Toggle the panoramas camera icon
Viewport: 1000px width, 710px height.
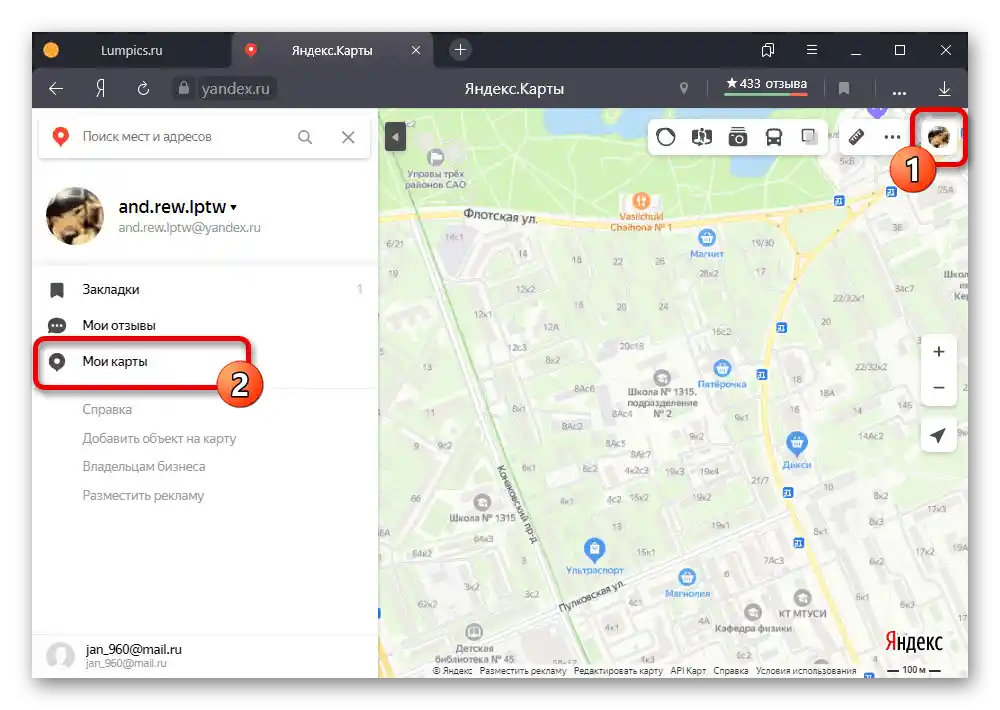(x=738, y=137)
